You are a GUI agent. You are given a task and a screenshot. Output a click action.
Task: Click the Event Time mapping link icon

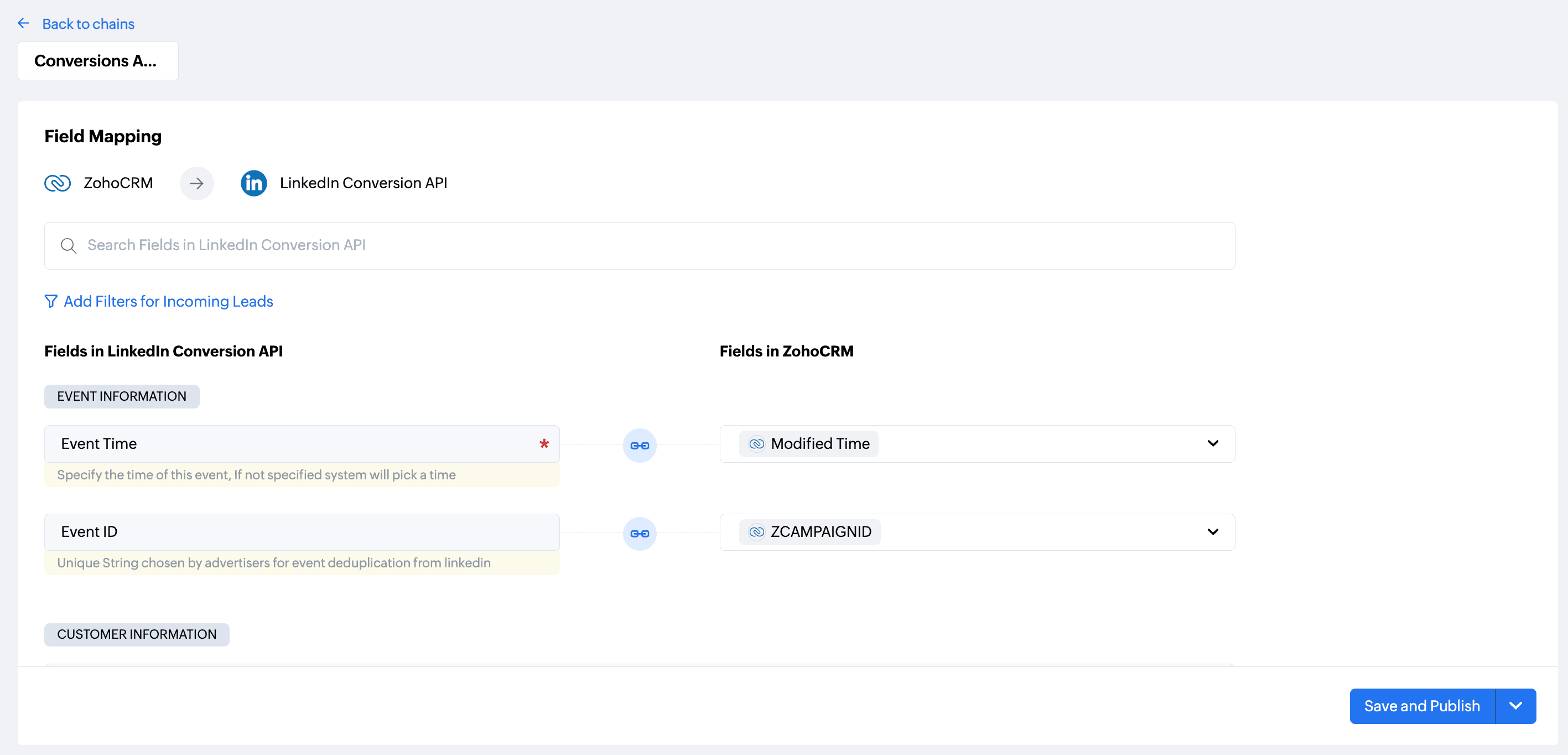coord(639,446)
